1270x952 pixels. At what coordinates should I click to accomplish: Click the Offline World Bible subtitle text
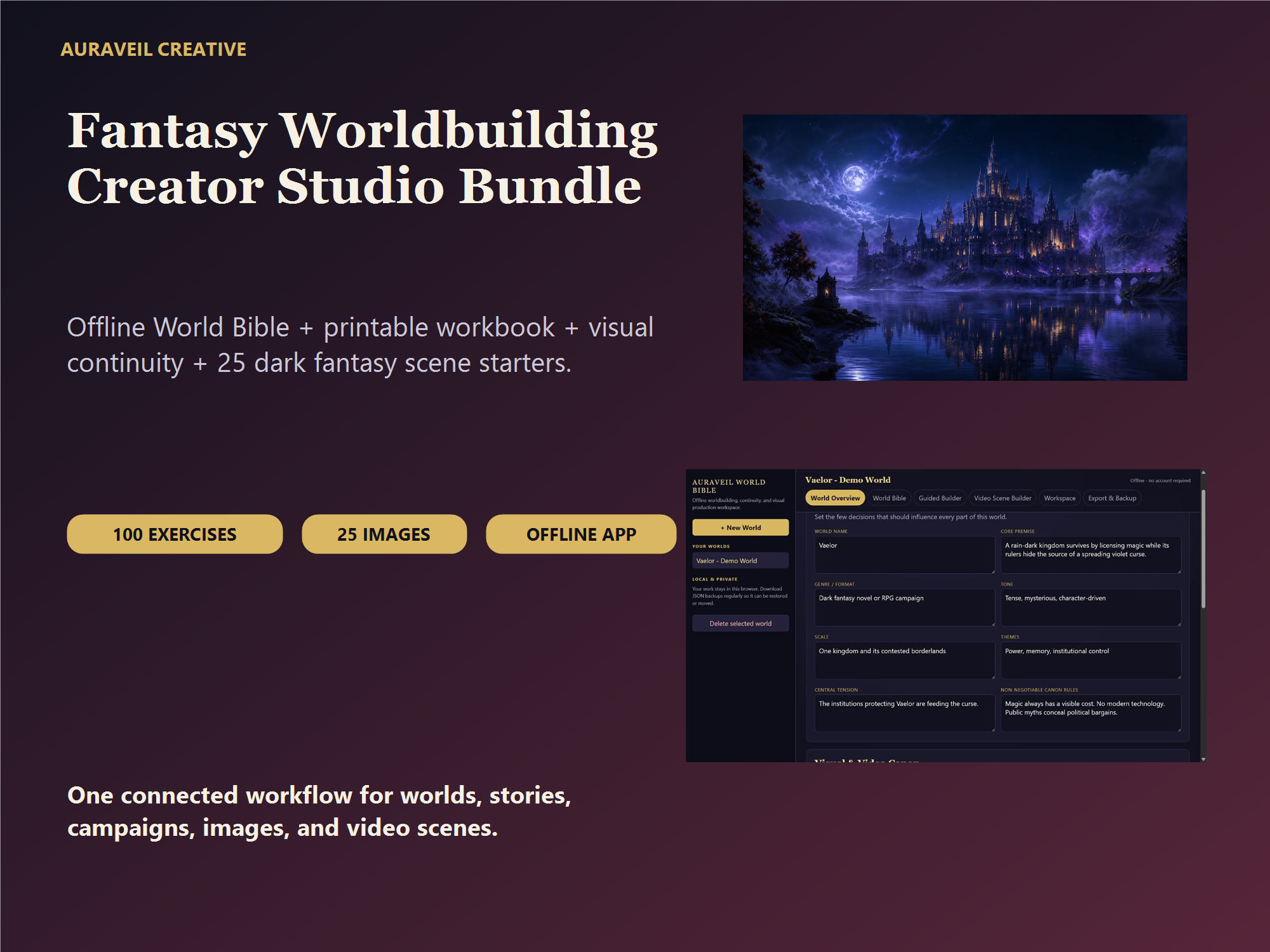click(x=360, y=345)
